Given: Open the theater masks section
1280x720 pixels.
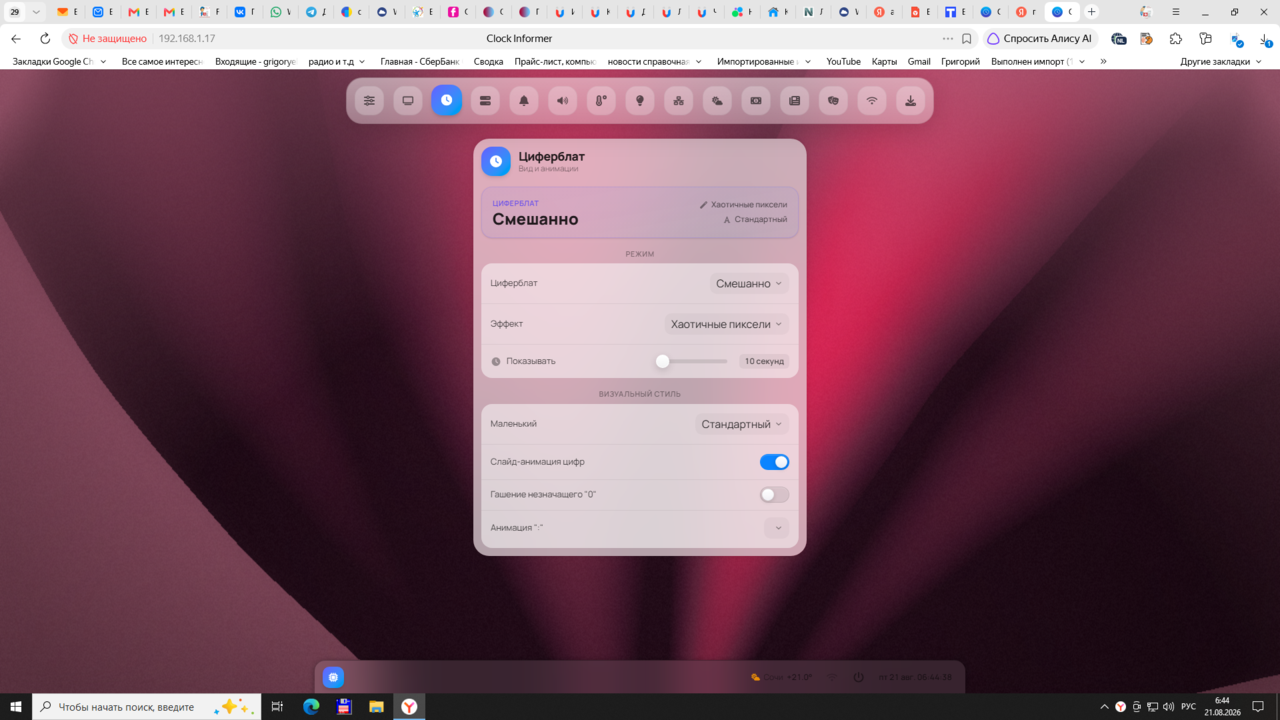Looking at the screenshot, I should point(833,101).
